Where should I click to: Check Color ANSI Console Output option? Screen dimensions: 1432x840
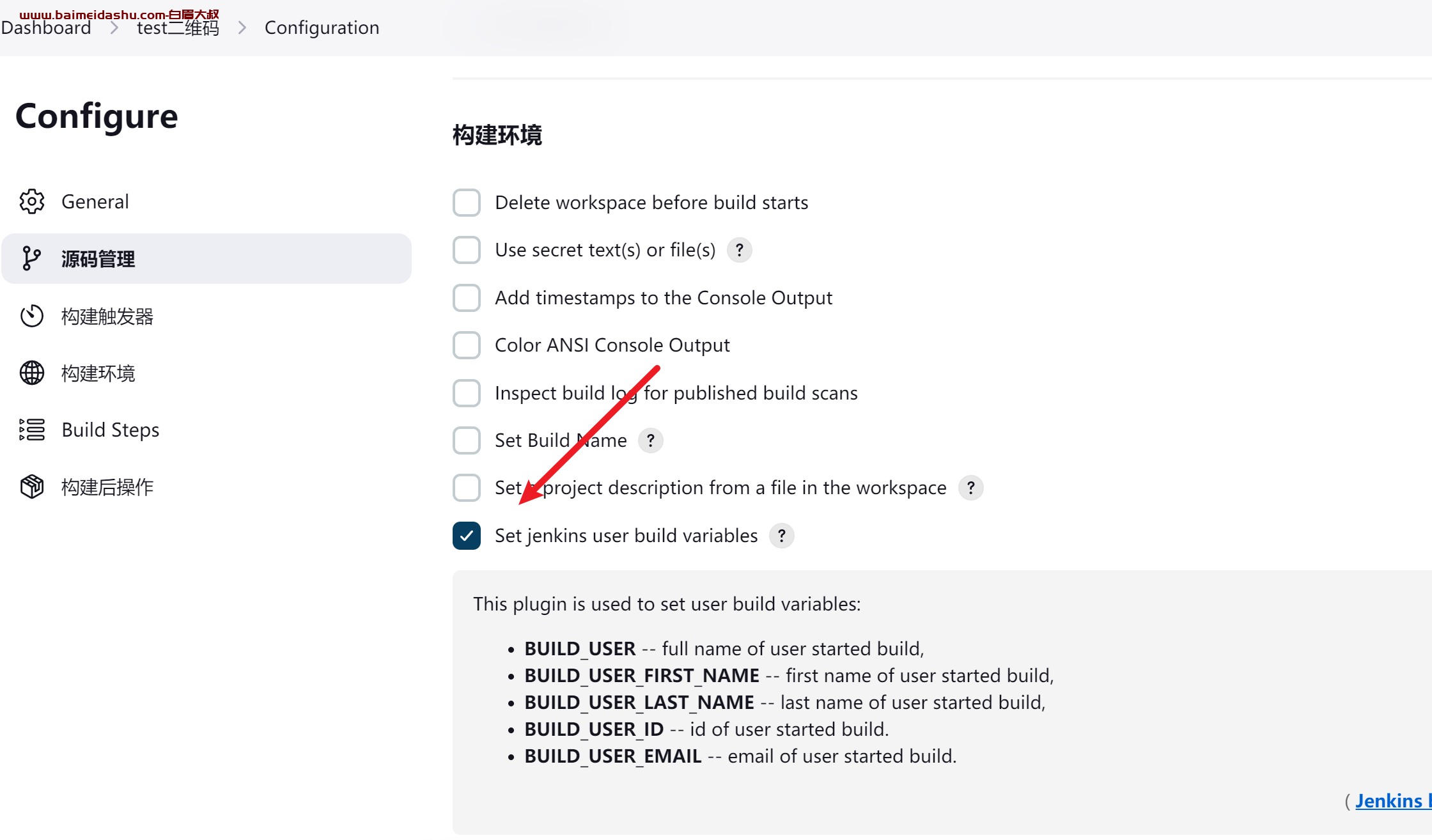tap(467, 345)
